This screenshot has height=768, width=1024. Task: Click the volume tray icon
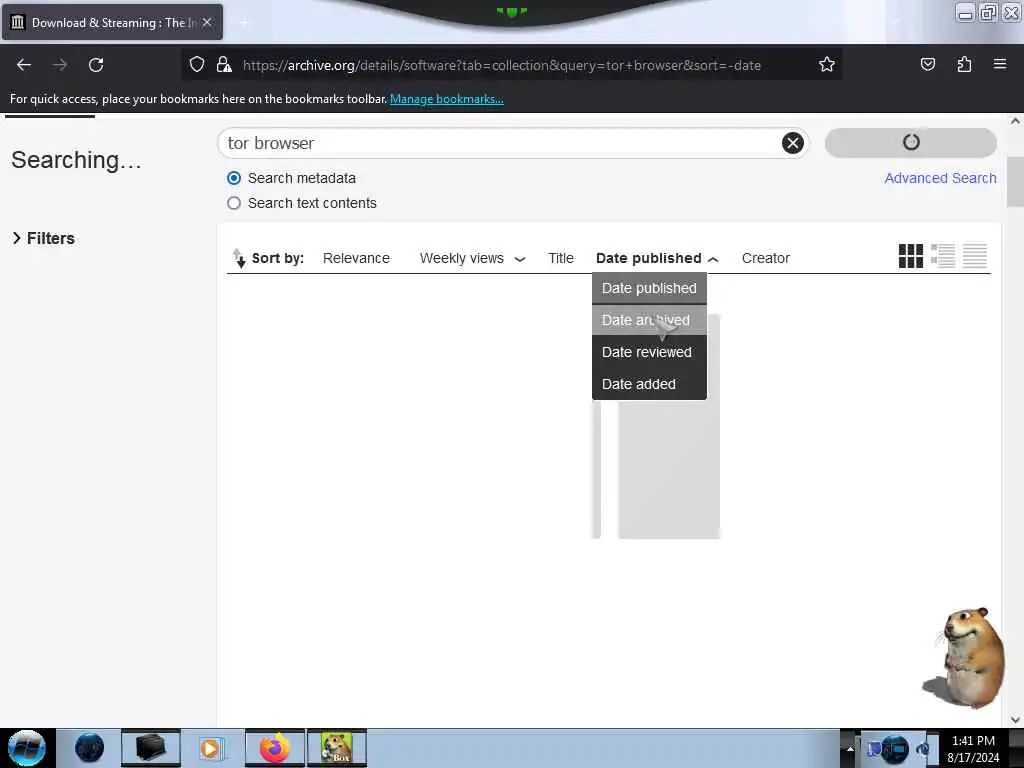coord(923,749)
